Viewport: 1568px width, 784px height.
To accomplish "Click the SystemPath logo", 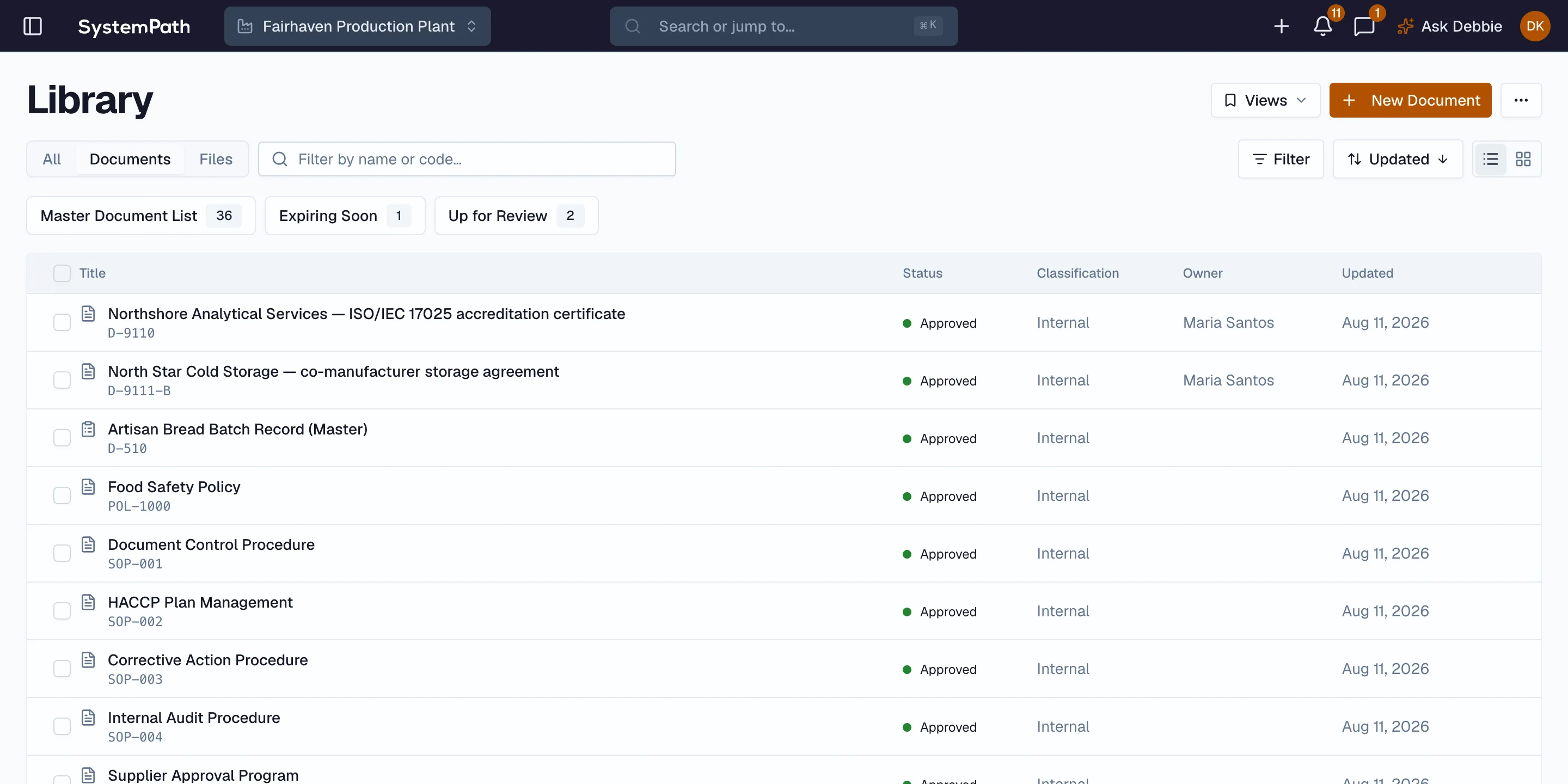I will click(134, 26).
